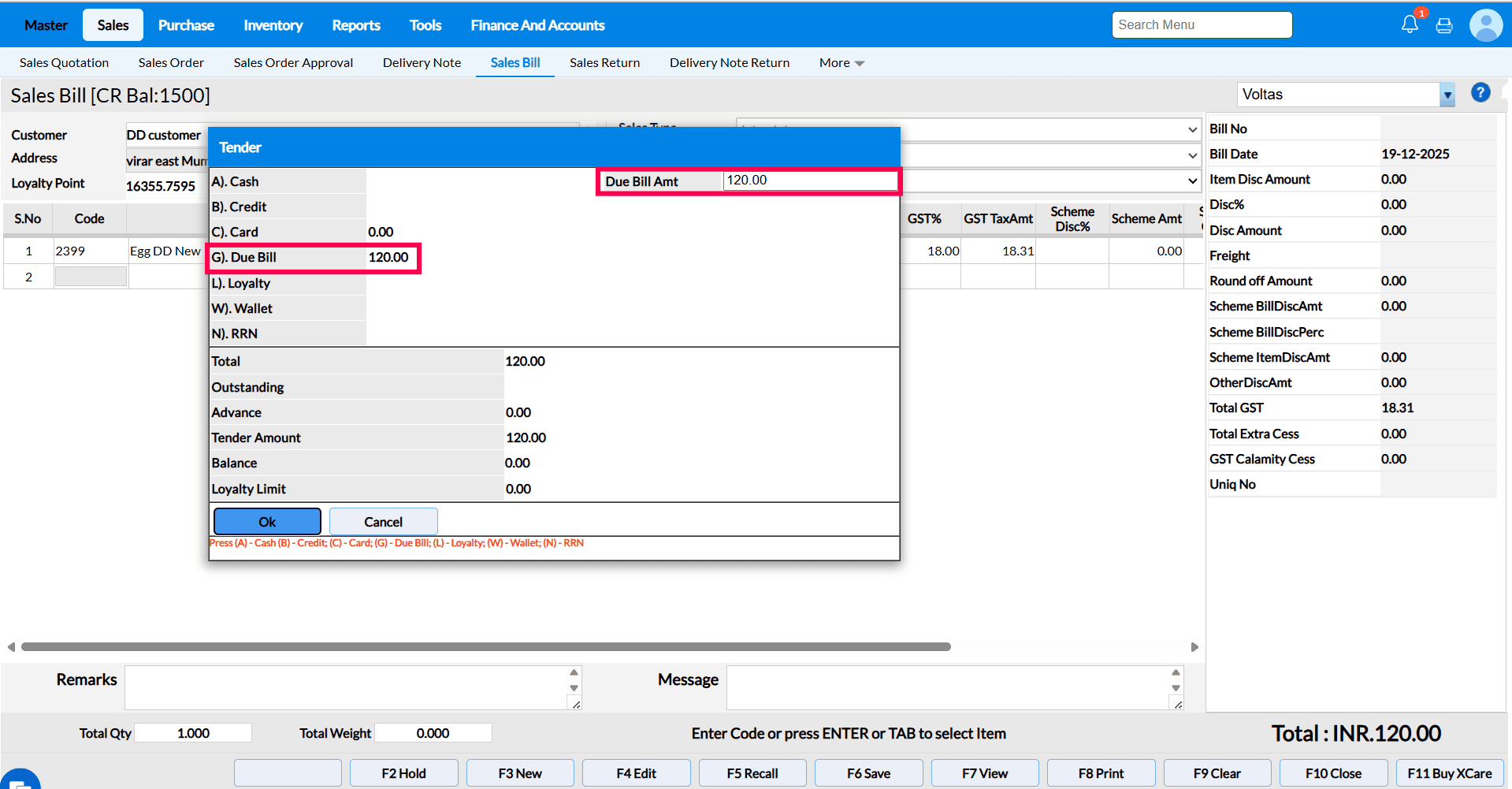Open the user profile avatar

click(x=1485, y=25)
